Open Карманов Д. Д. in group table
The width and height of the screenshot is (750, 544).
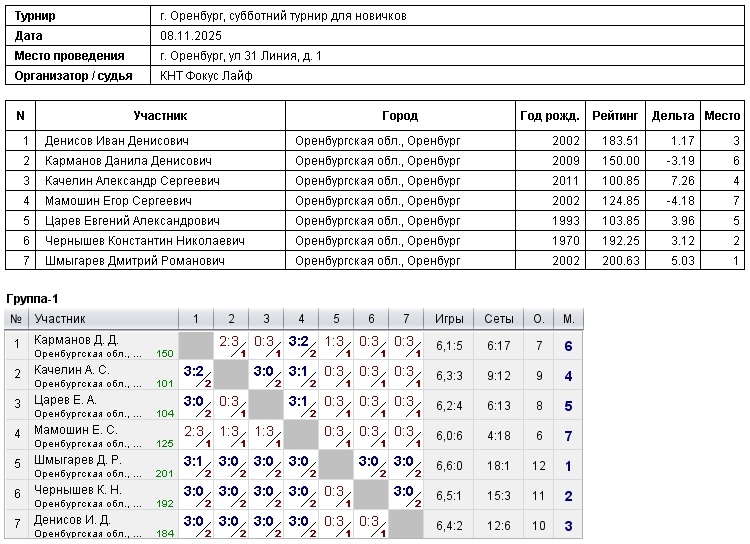[76, 340]
